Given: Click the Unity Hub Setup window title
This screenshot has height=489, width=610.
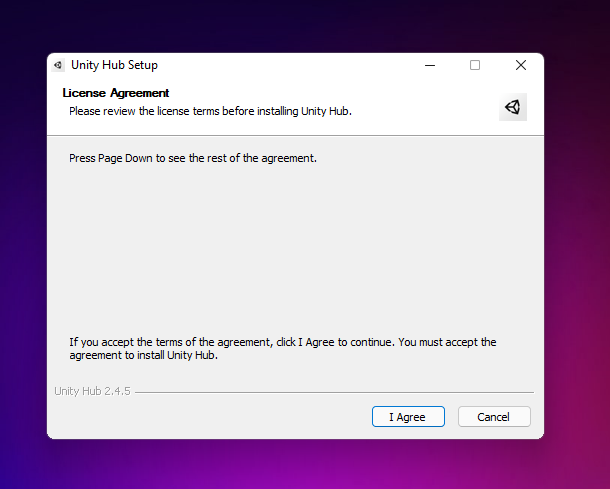Looking at the screenshot, I should [x=114, y=65].
